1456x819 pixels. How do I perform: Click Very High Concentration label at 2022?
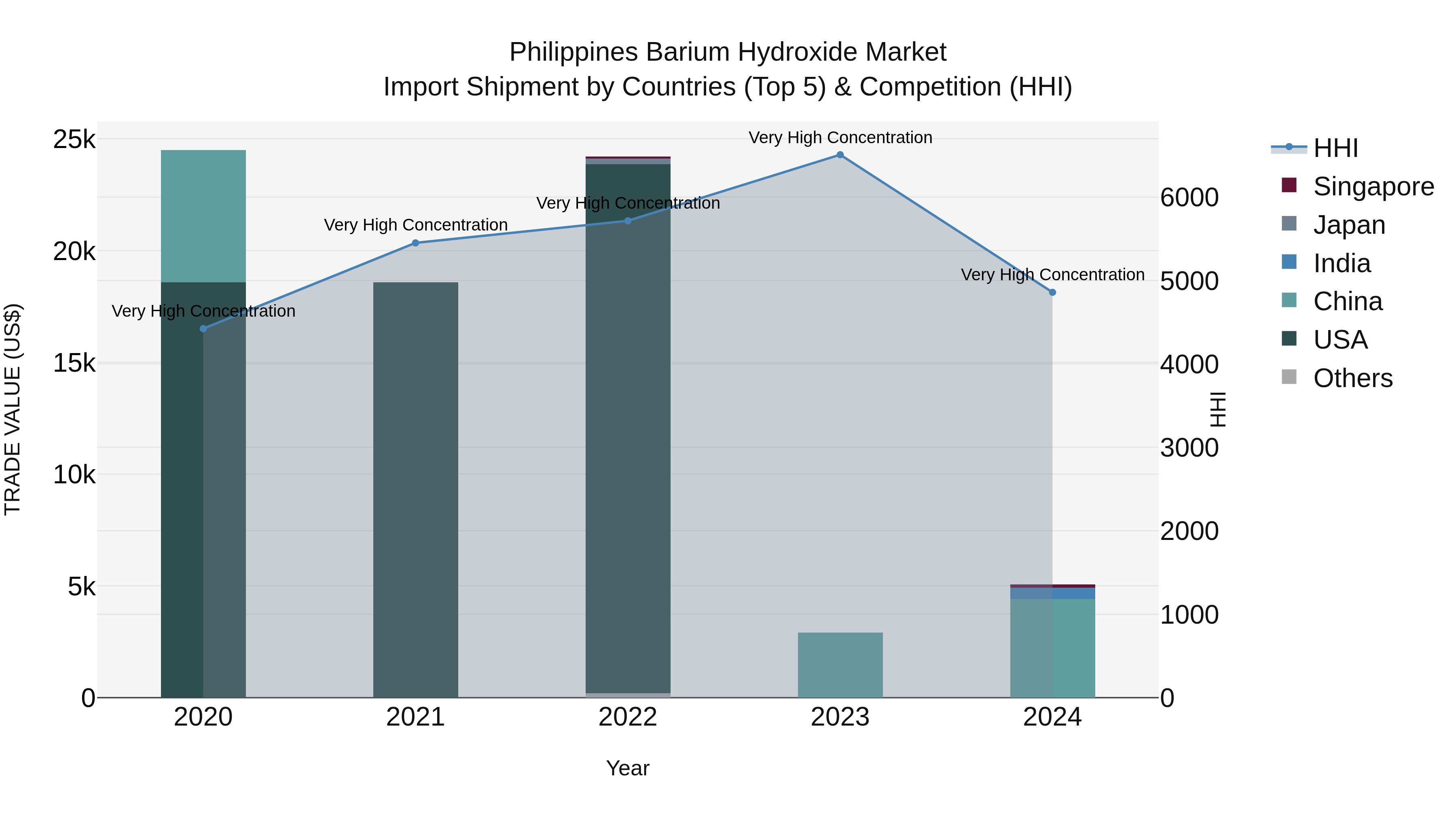coord(628,203)
